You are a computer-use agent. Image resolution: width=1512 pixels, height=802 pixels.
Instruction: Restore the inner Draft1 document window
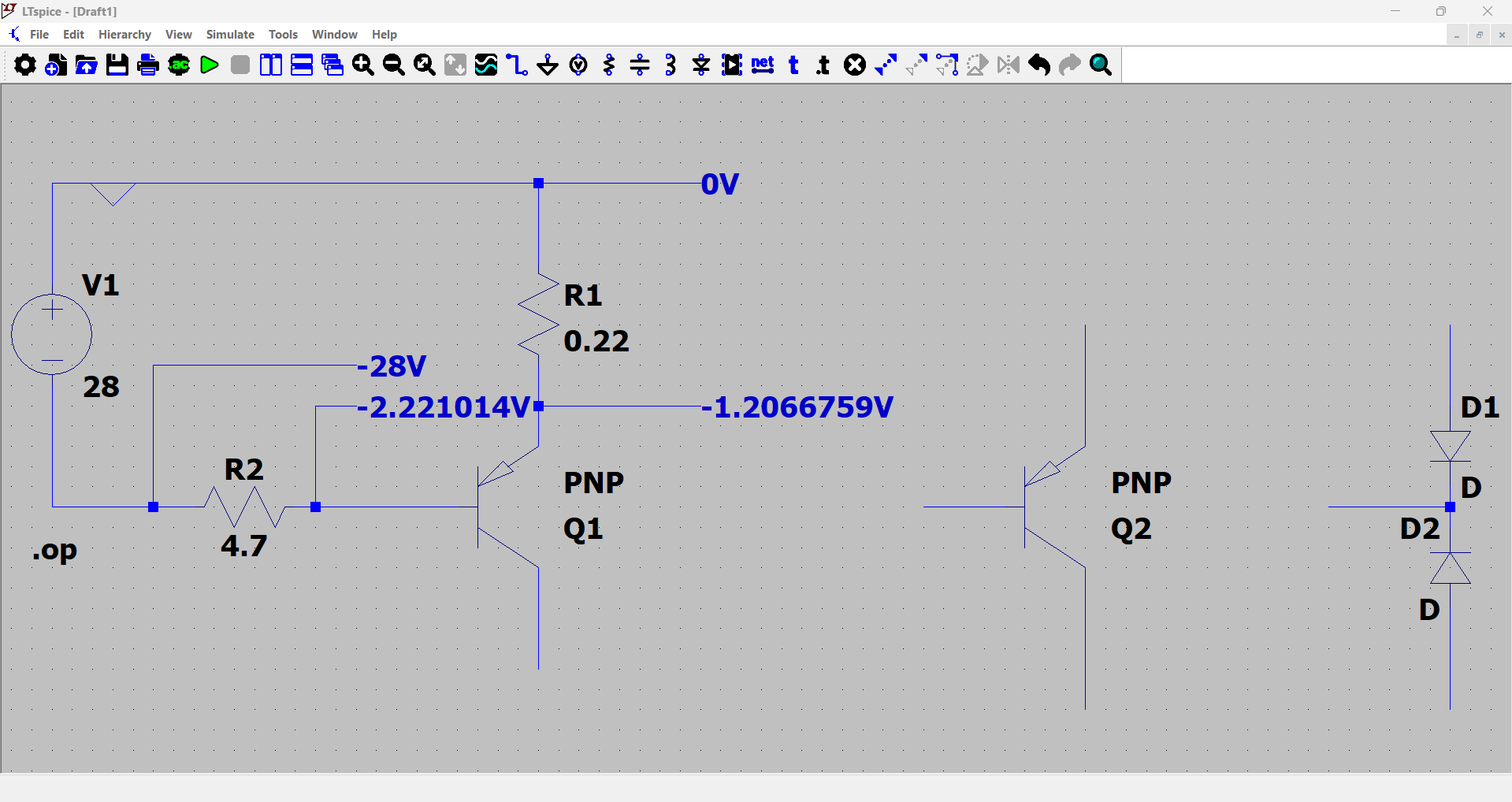click(1479, 35)
